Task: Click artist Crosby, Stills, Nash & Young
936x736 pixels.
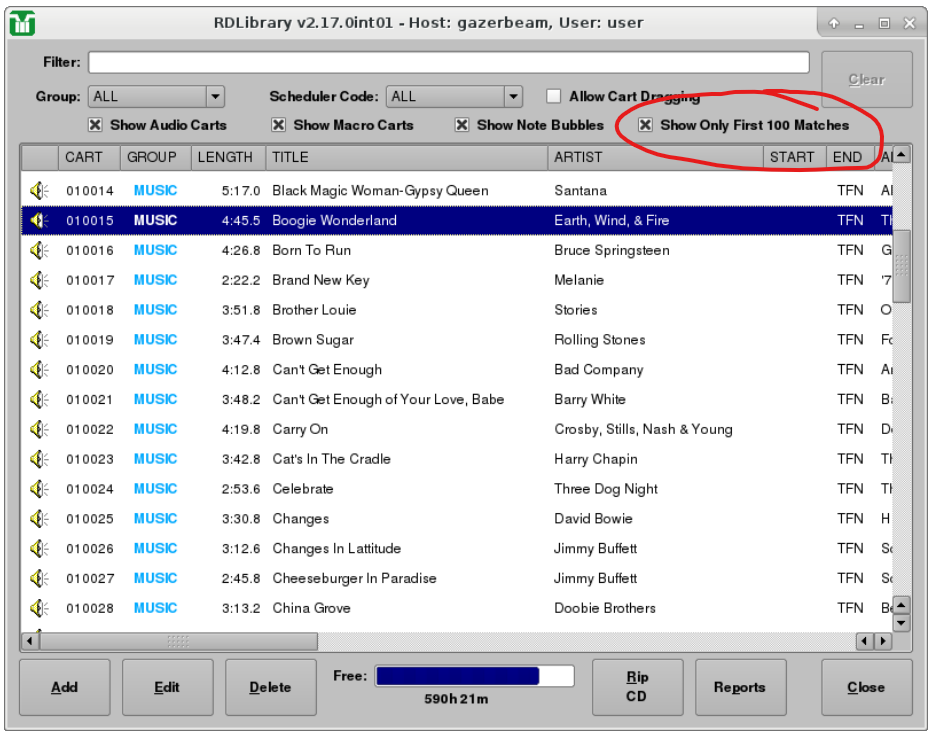Action: (644, 429)
